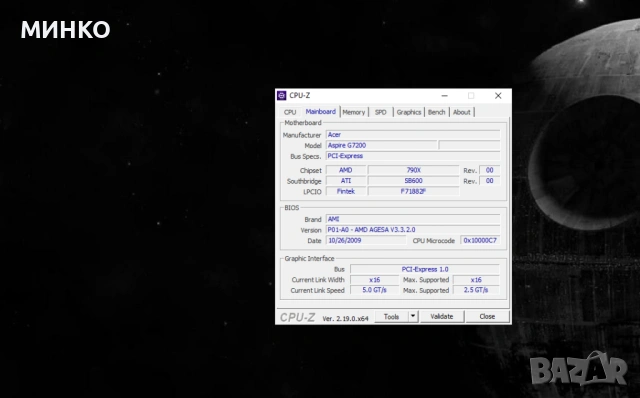Select the Mainboard tab
This screenshot has width=640, height=398.
pos(320,111)
